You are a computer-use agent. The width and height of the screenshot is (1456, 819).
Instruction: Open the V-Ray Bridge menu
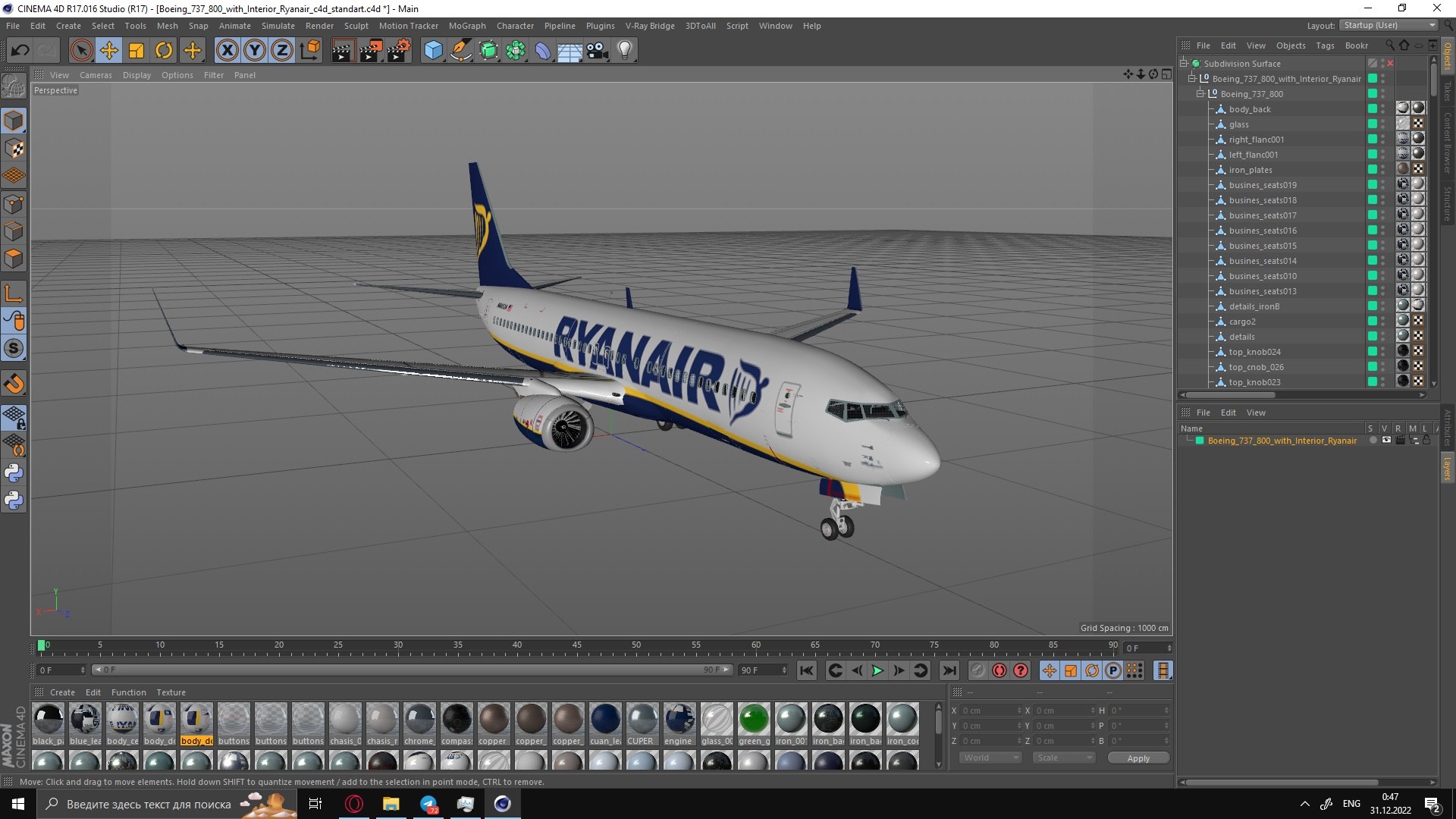click(650, 26)
